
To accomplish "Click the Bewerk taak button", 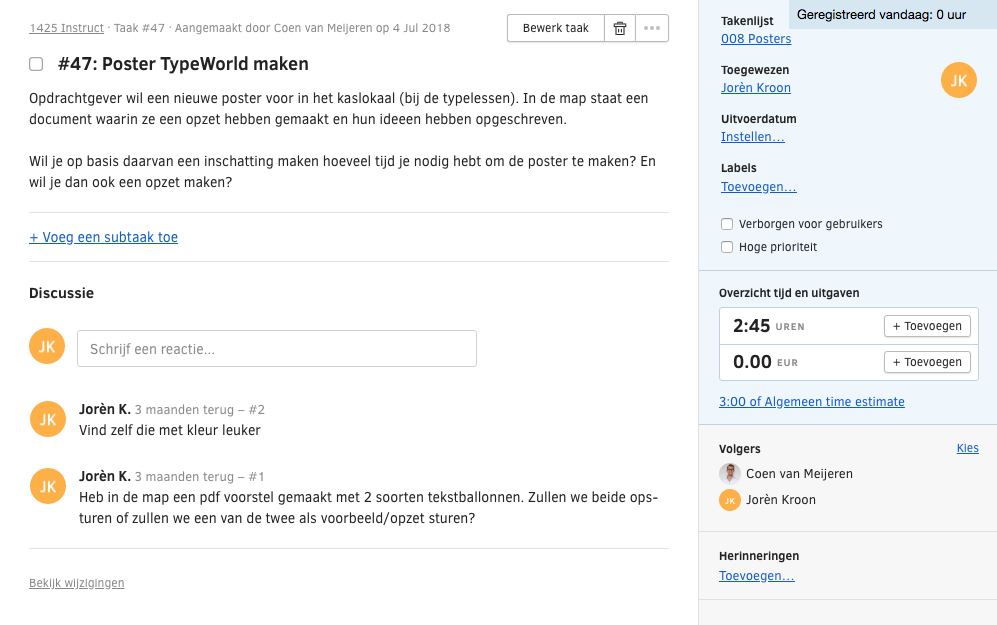I will click(x=556, y=28).
